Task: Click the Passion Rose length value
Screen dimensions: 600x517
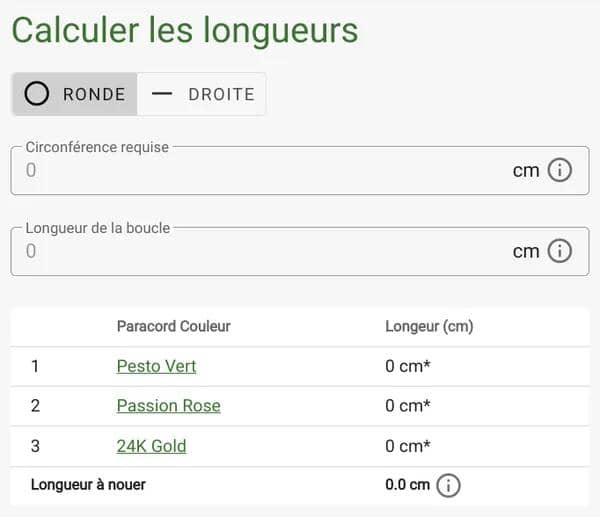Action: click(x=408, y=406)
